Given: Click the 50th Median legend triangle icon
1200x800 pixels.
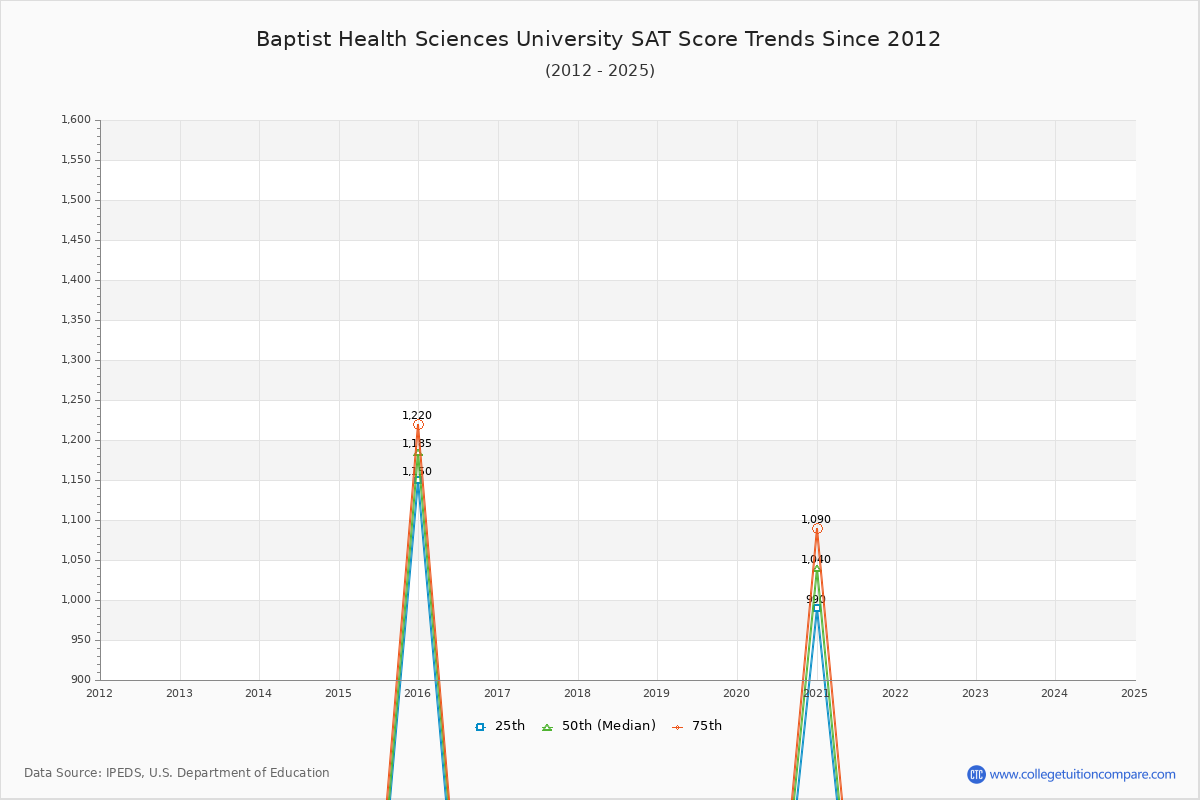Looking at the screenshot, I should point(547,727).
